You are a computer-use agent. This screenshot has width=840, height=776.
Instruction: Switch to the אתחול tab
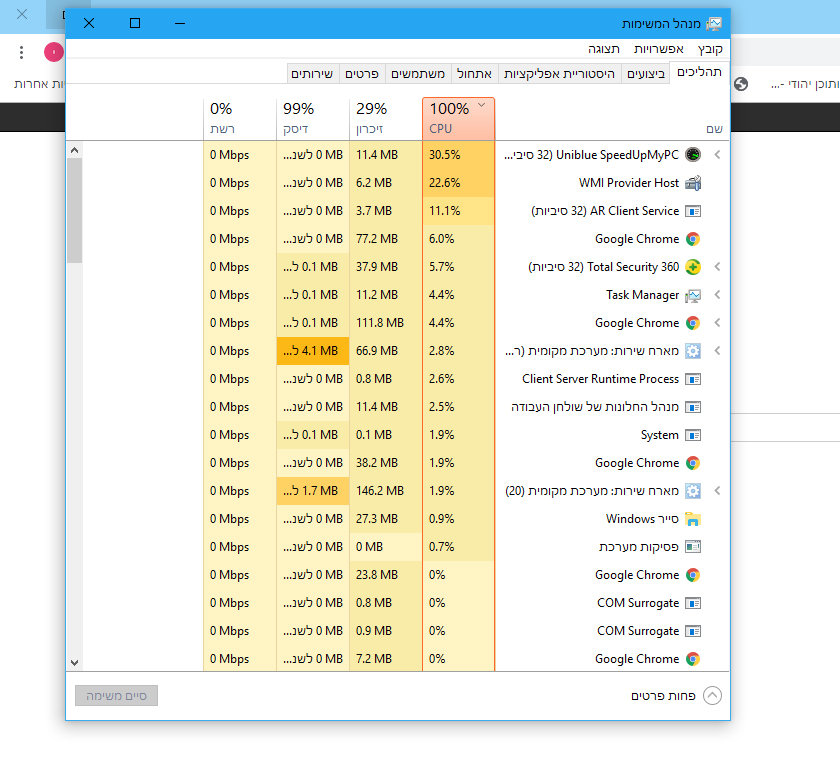[474, 74]
